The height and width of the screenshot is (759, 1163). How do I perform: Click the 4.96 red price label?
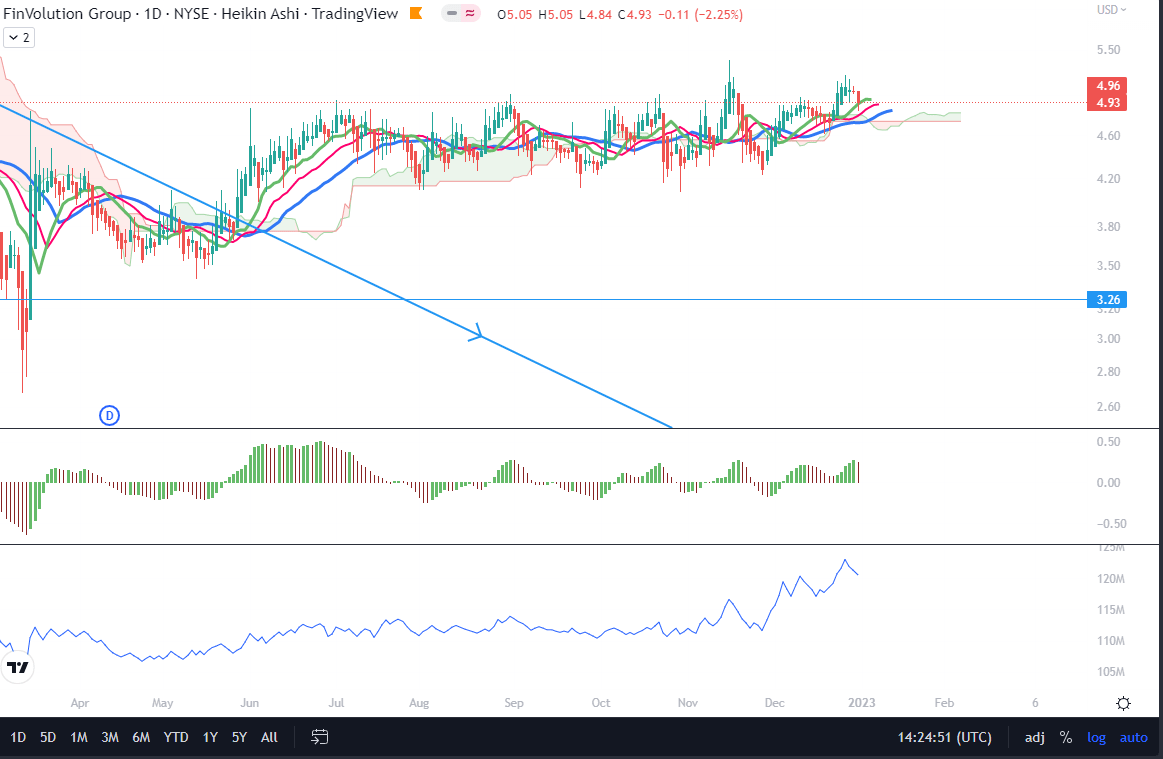[1107, 86]
